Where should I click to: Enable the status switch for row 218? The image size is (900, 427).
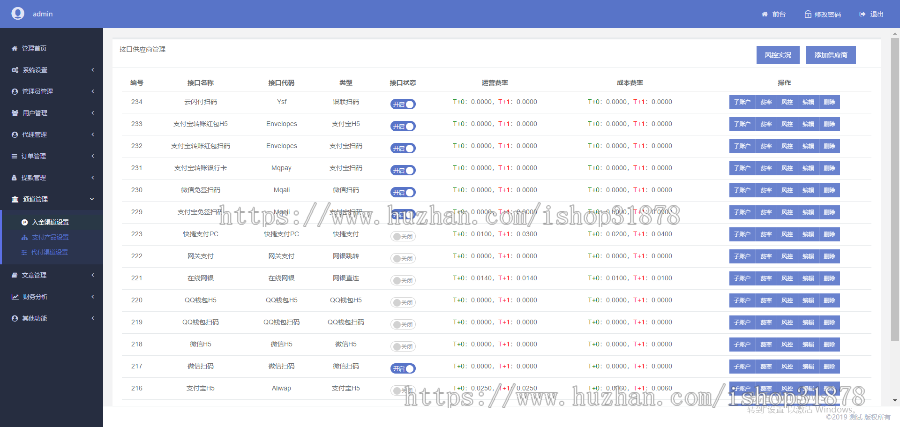point(403,346)
